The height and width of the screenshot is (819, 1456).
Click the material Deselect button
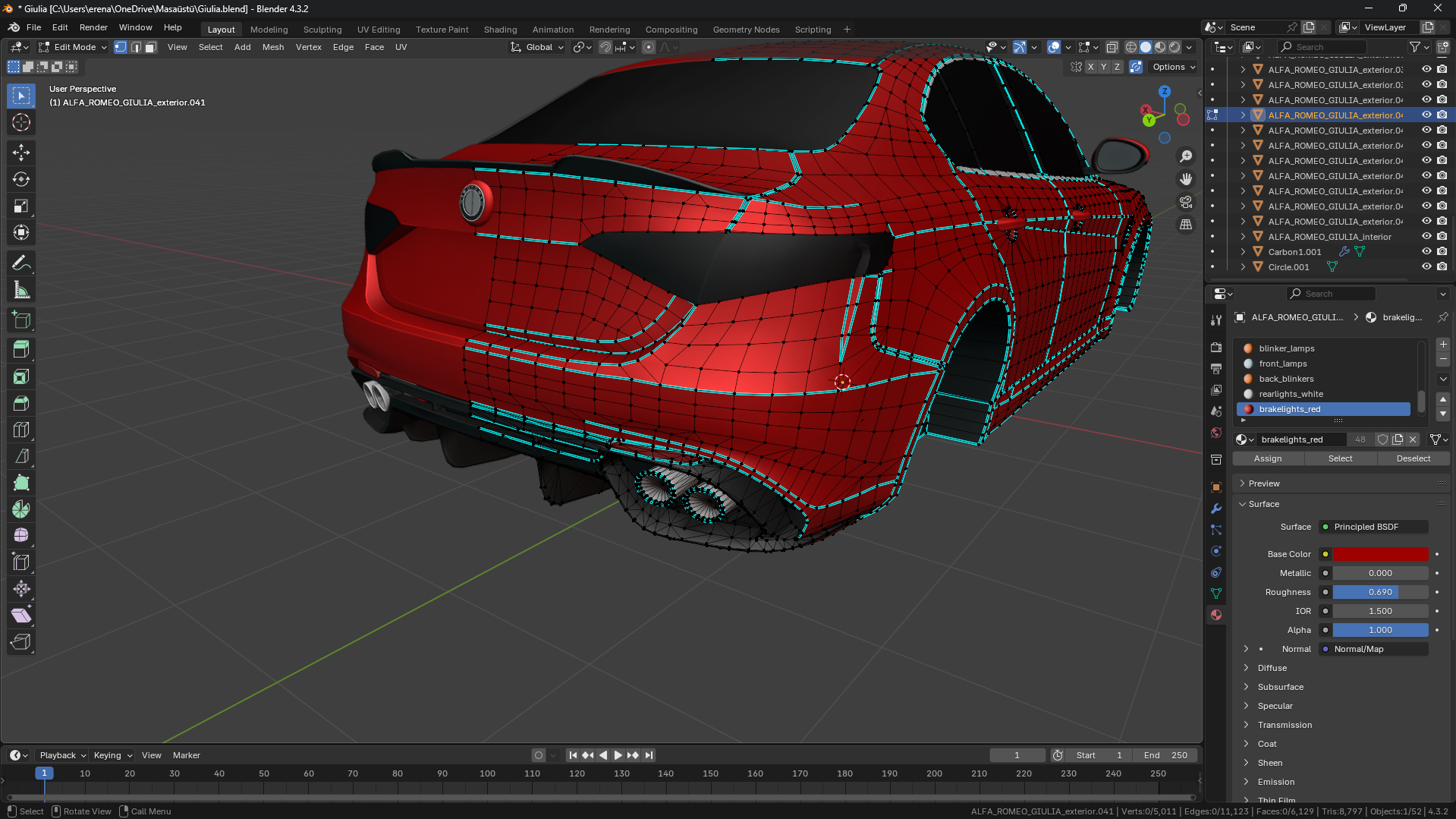tap(1414, 458)
